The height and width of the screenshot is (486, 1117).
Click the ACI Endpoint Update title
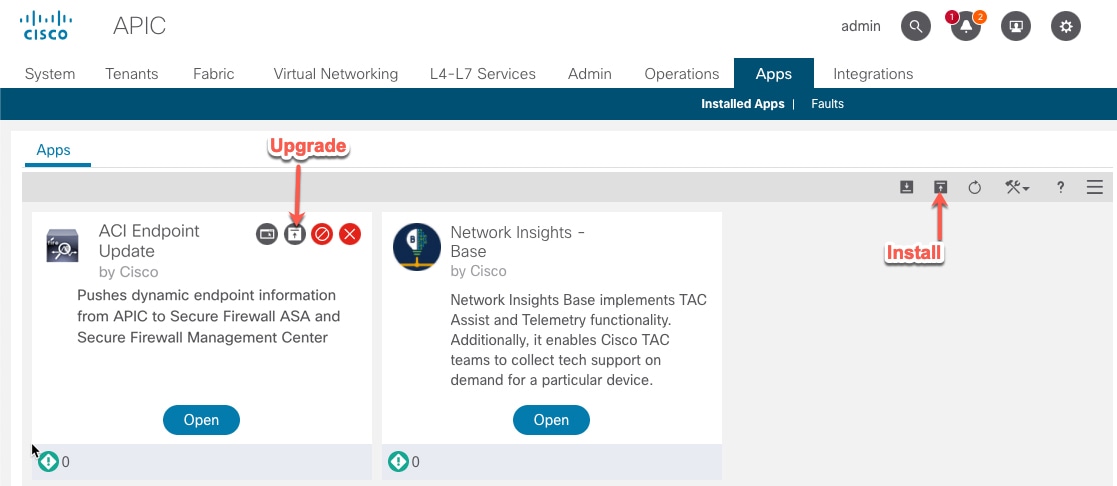(149, 241)
